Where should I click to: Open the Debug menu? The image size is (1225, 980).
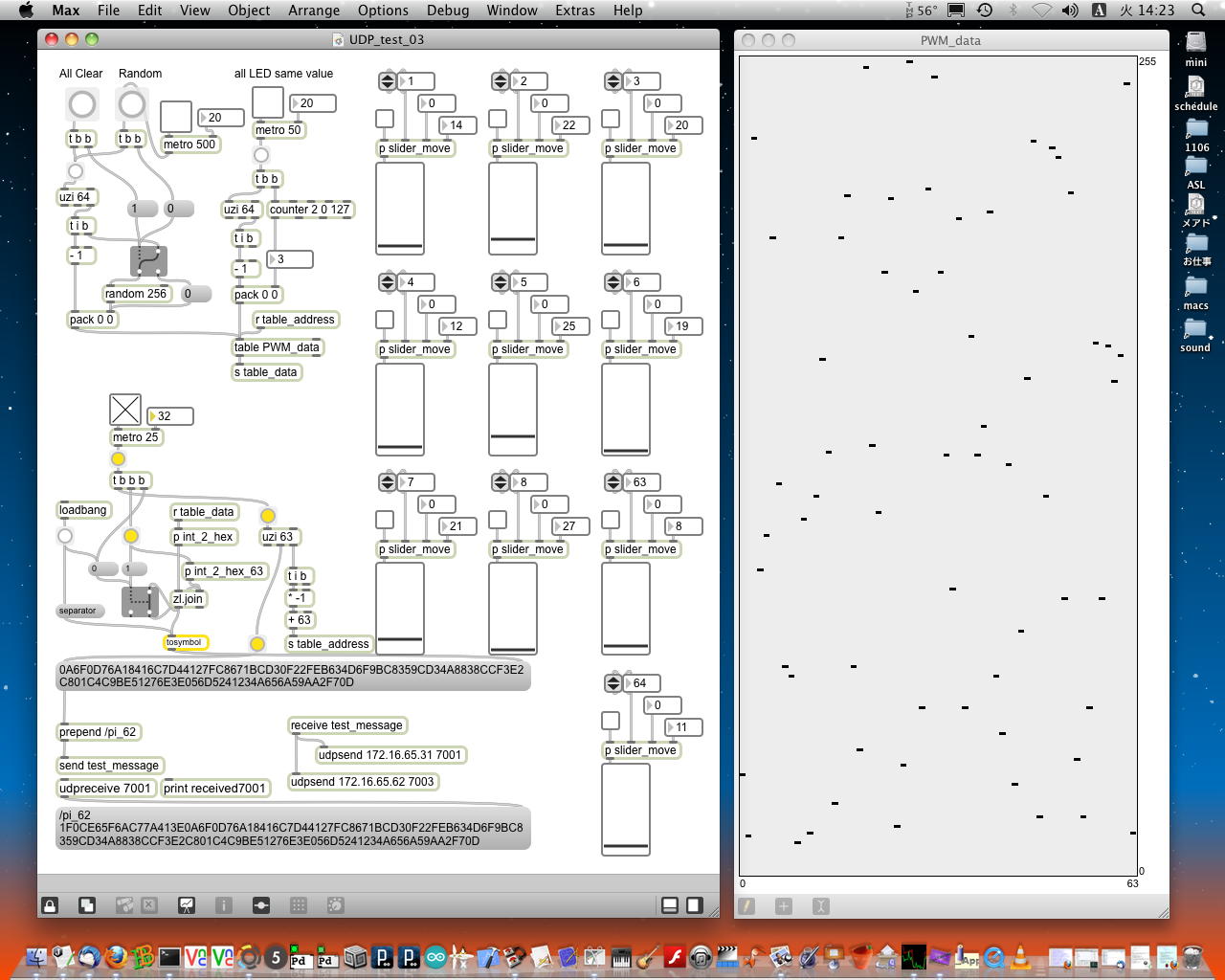pos(448,11)
